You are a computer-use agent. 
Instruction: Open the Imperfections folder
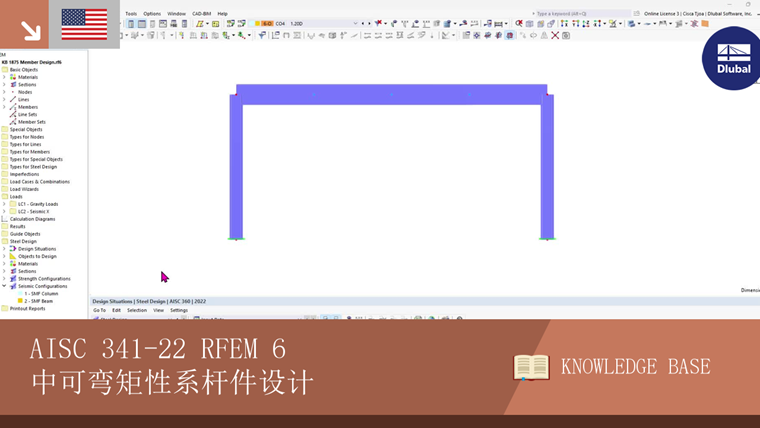pyautogui.click(x=24, y=174)
